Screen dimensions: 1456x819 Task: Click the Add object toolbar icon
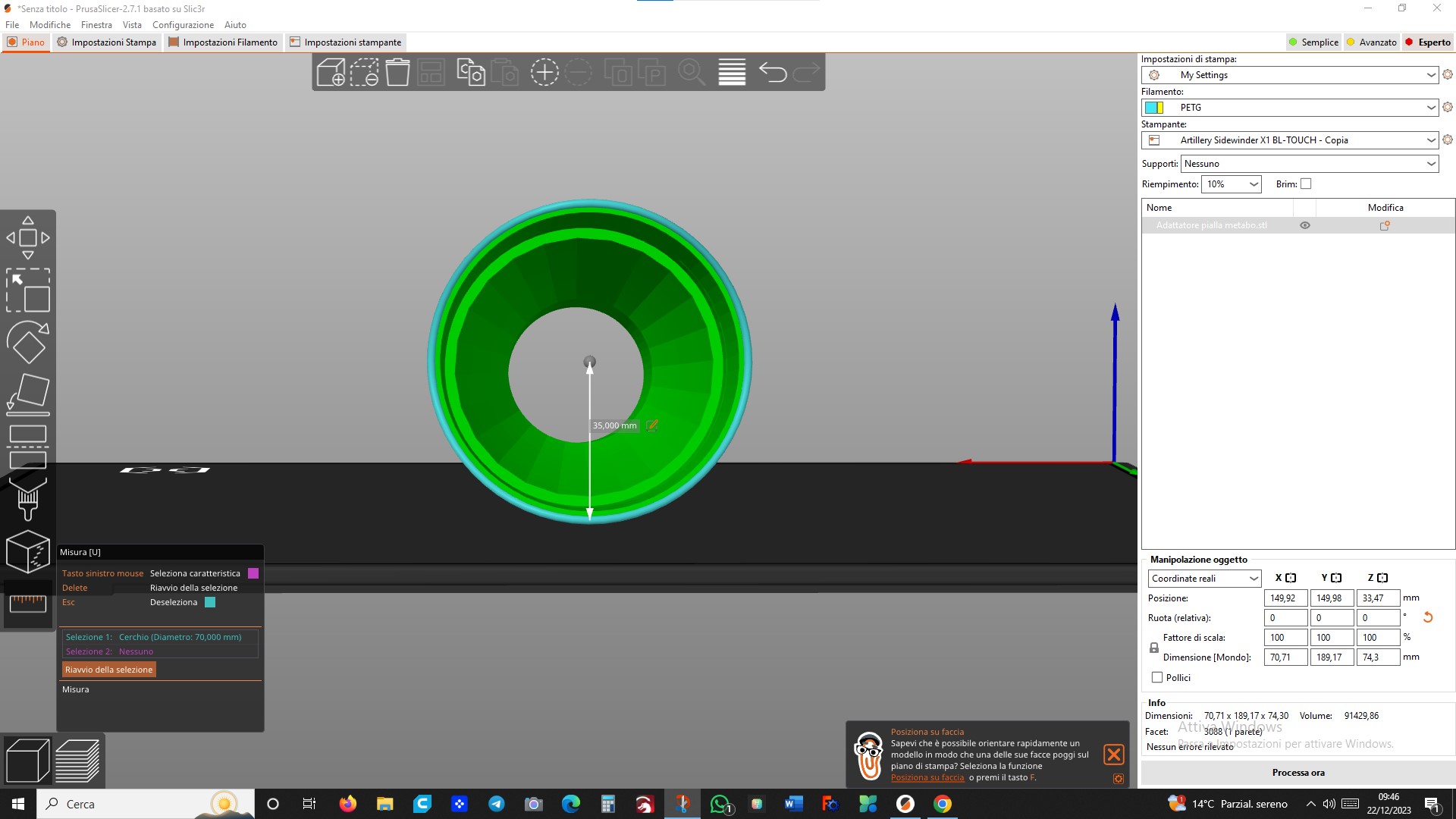pos(331,73)
